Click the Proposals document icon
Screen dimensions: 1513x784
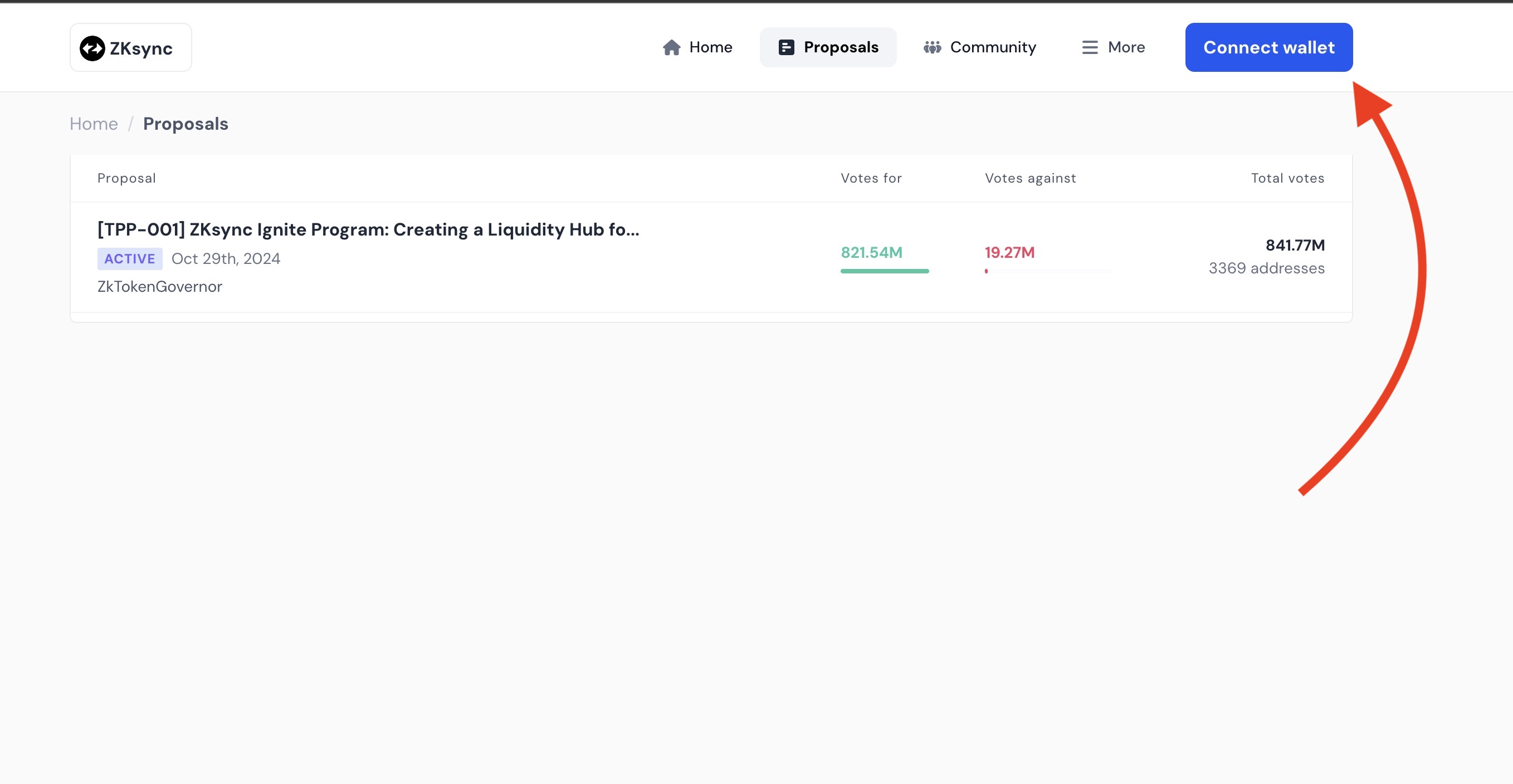coord(786,47)
